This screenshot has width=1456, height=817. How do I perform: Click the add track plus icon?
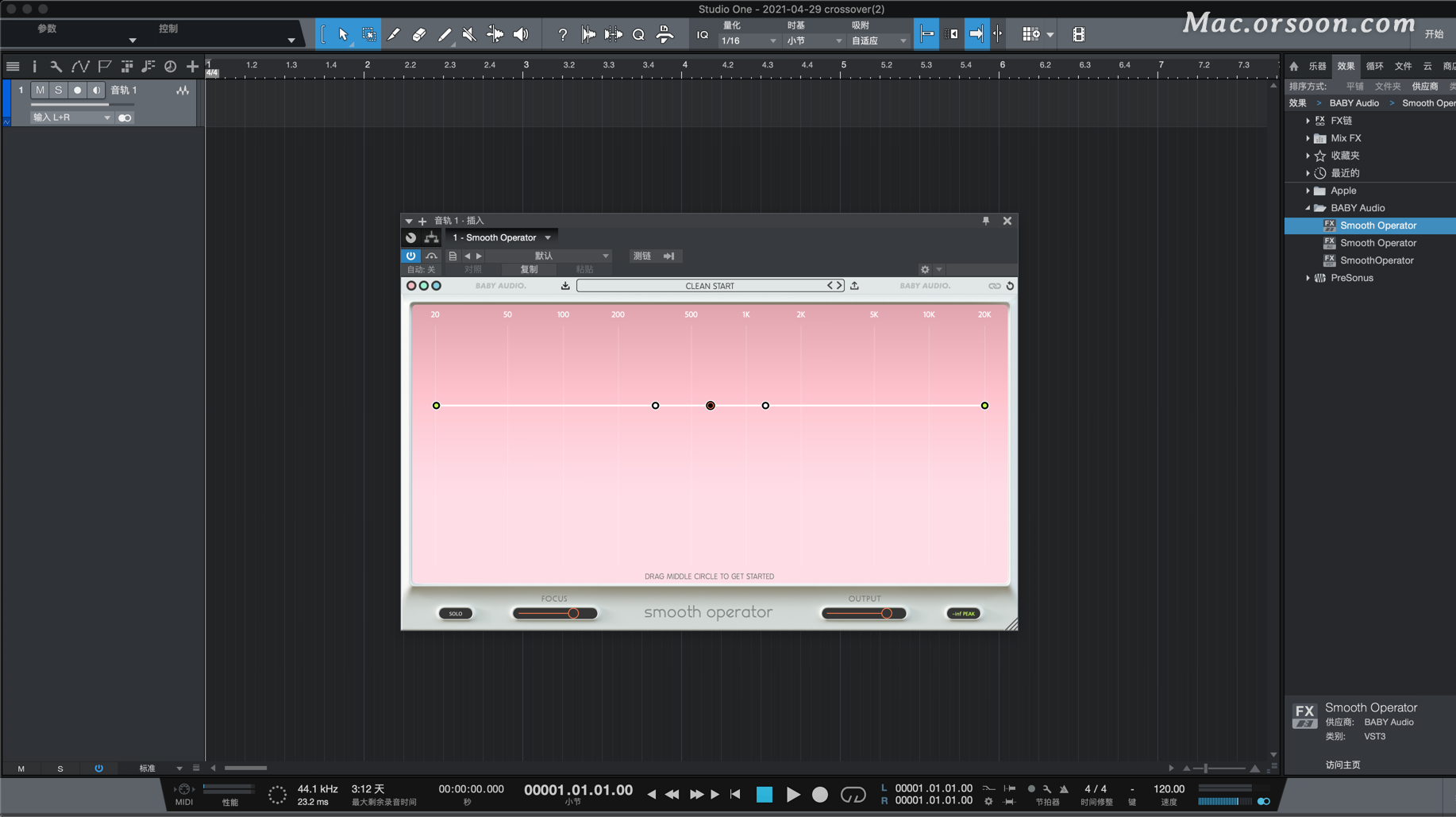192,67
